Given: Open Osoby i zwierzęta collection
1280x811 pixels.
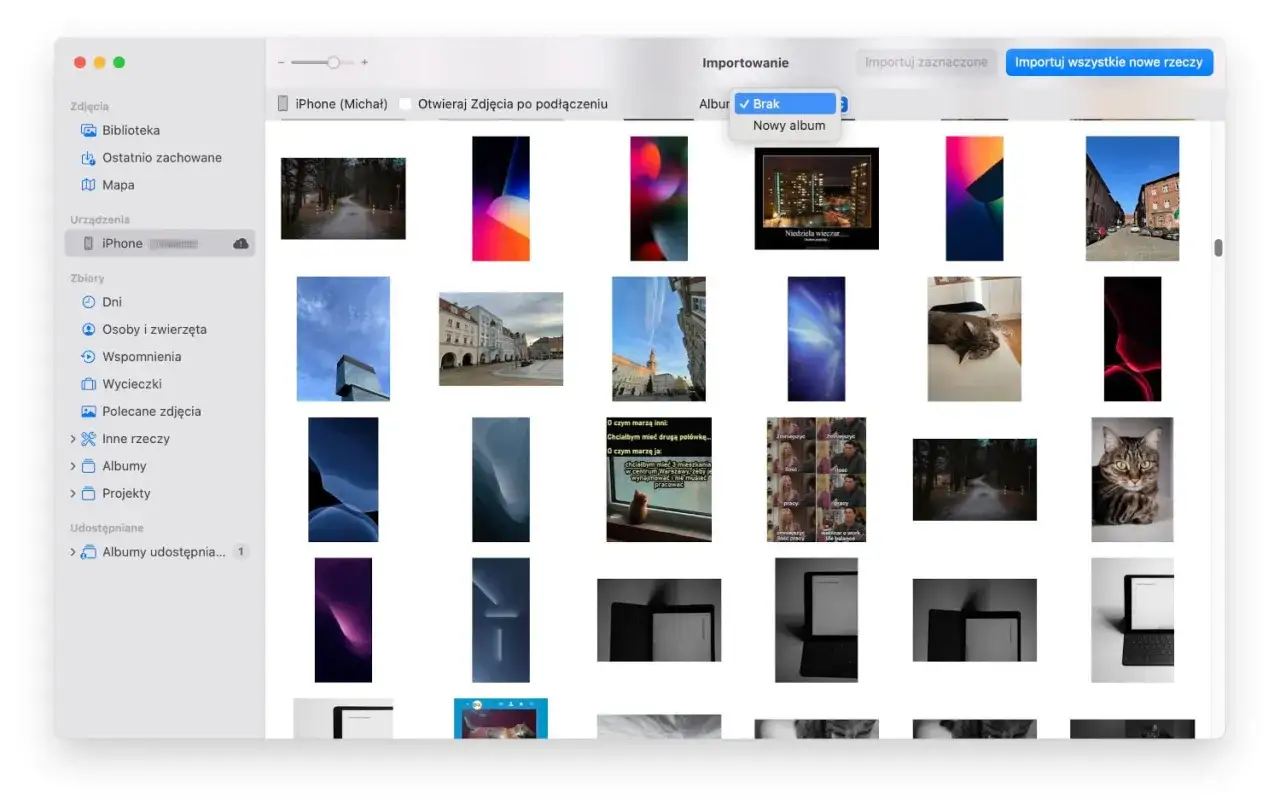Looking at the screenshot, I should click(x=154, y=329).
